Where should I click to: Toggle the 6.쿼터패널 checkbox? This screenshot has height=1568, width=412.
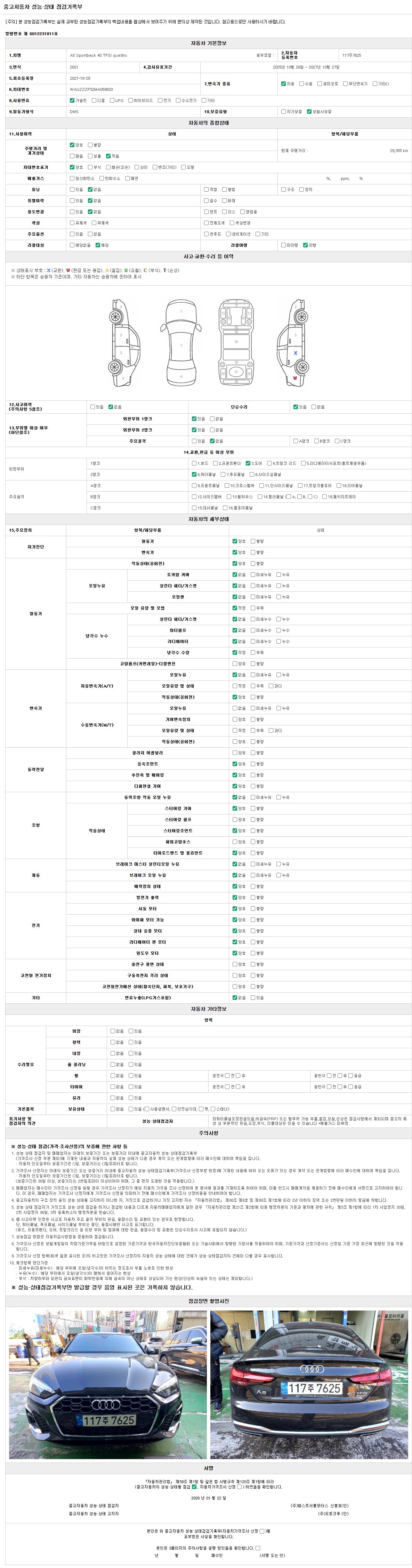(194, 474)
